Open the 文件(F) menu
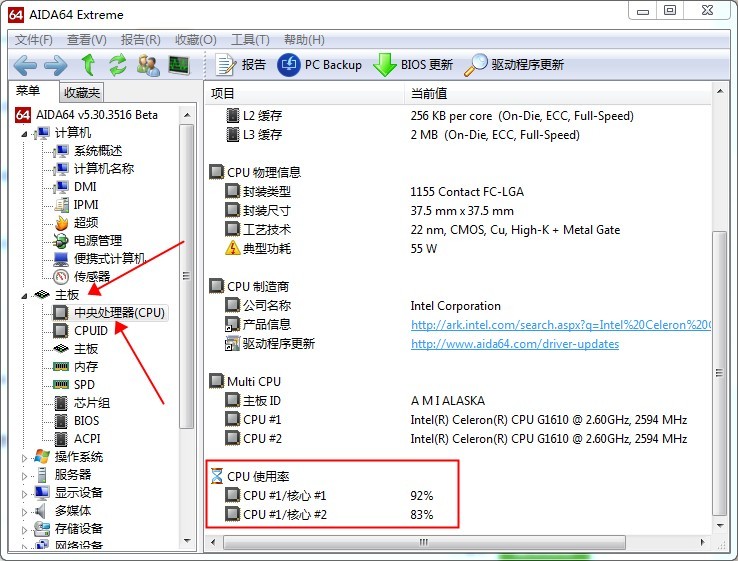The image size is (738, 561). pyautogui.click(x=33, y=40)
